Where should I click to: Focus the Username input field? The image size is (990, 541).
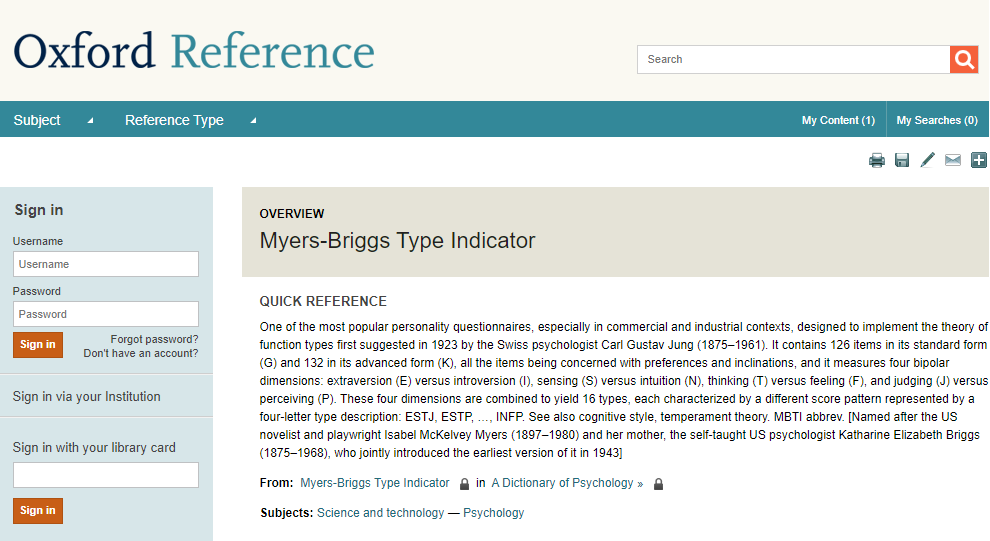[x=106, y=264]
